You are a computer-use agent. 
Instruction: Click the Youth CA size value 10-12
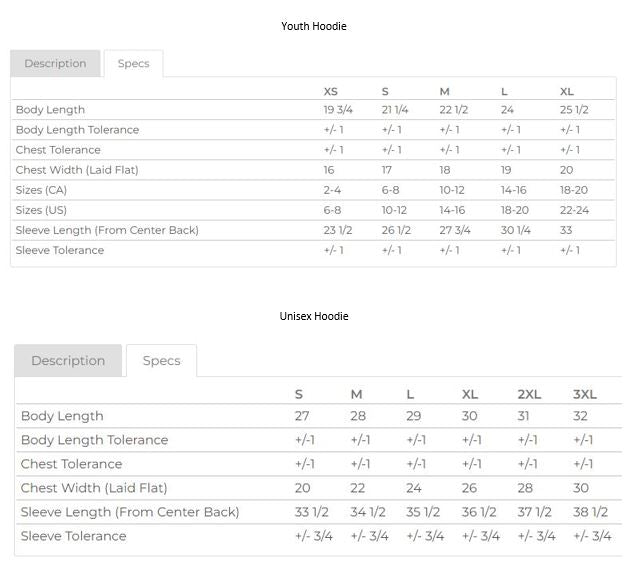click(x=452, y=190)
